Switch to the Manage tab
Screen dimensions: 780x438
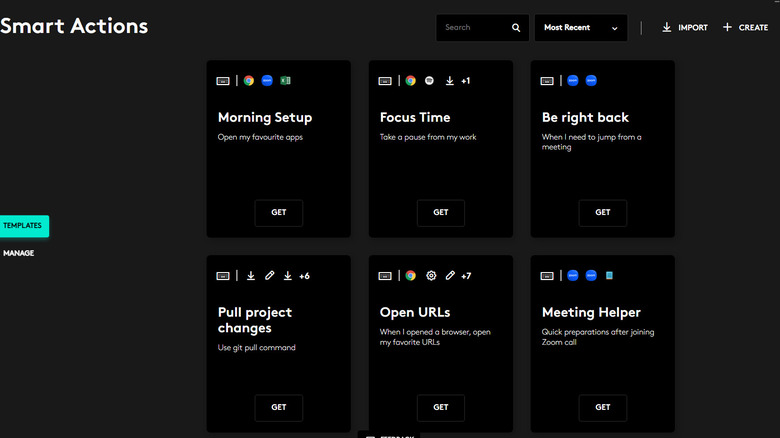[19, 253]
